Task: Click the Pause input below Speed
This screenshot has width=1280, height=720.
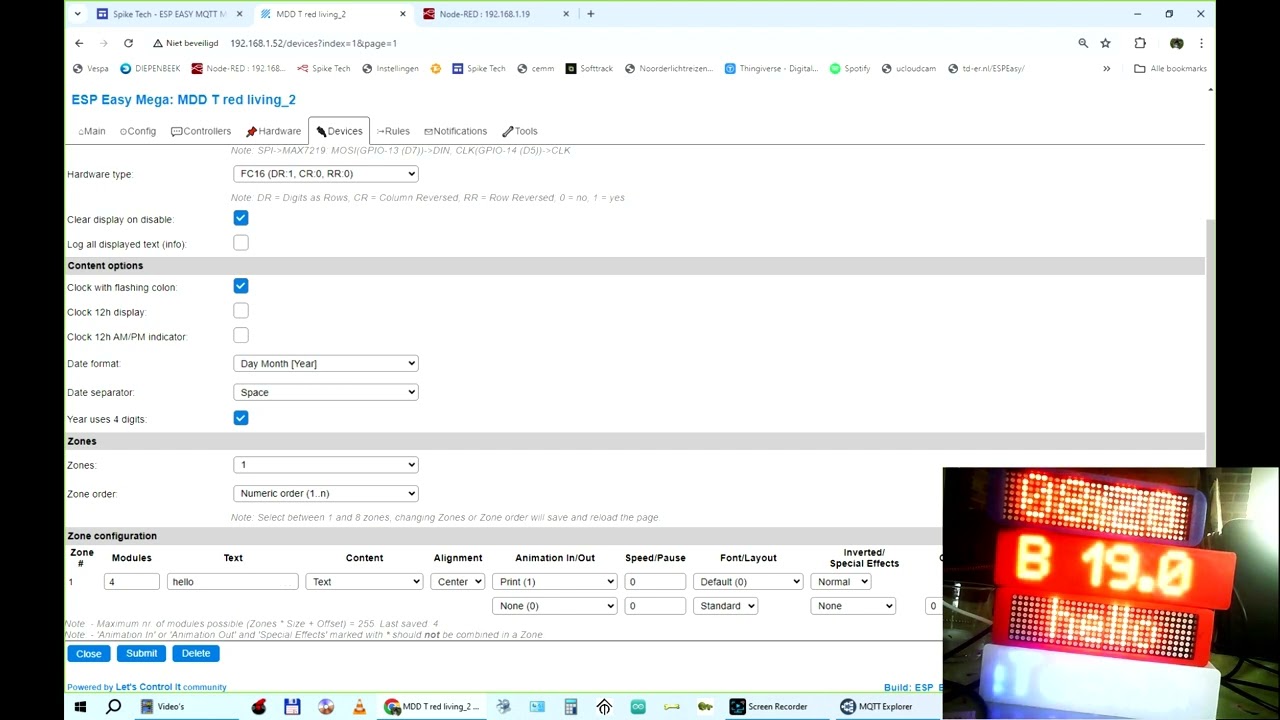Action: coord(655,606)
